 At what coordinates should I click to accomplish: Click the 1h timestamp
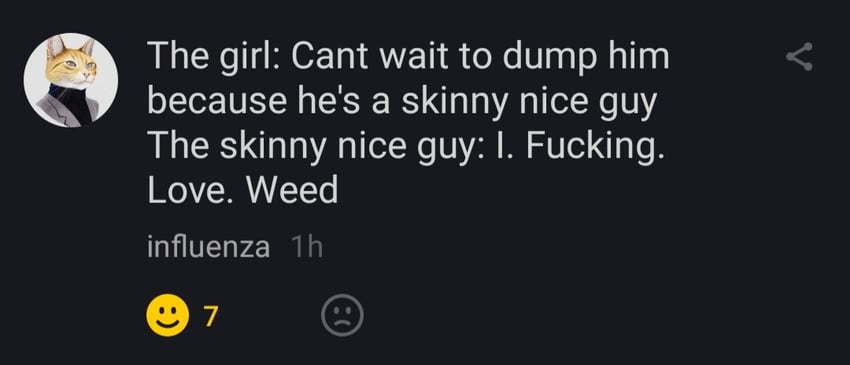pos(307,247)
